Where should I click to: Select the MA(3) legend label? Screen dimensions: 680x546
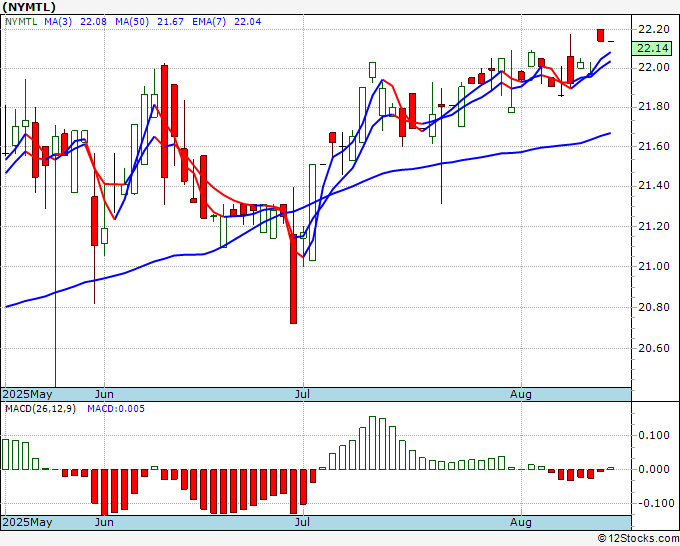click(58, 22)
